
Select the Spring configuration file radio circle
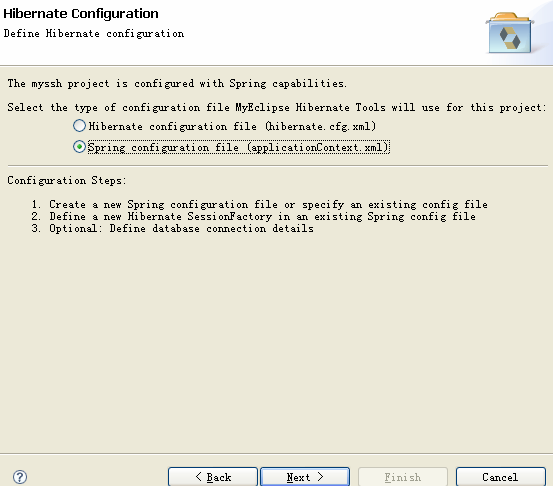click(x=79, y=146)
